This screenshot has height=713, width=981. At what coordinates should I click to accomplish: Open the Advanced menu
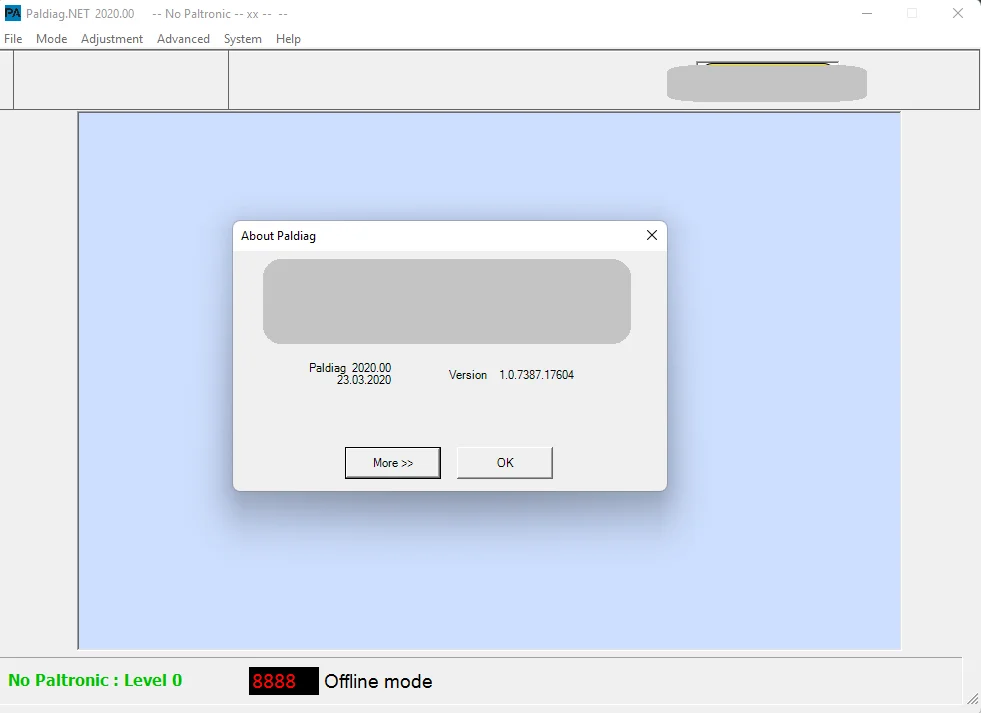click(x=183, y=39)
